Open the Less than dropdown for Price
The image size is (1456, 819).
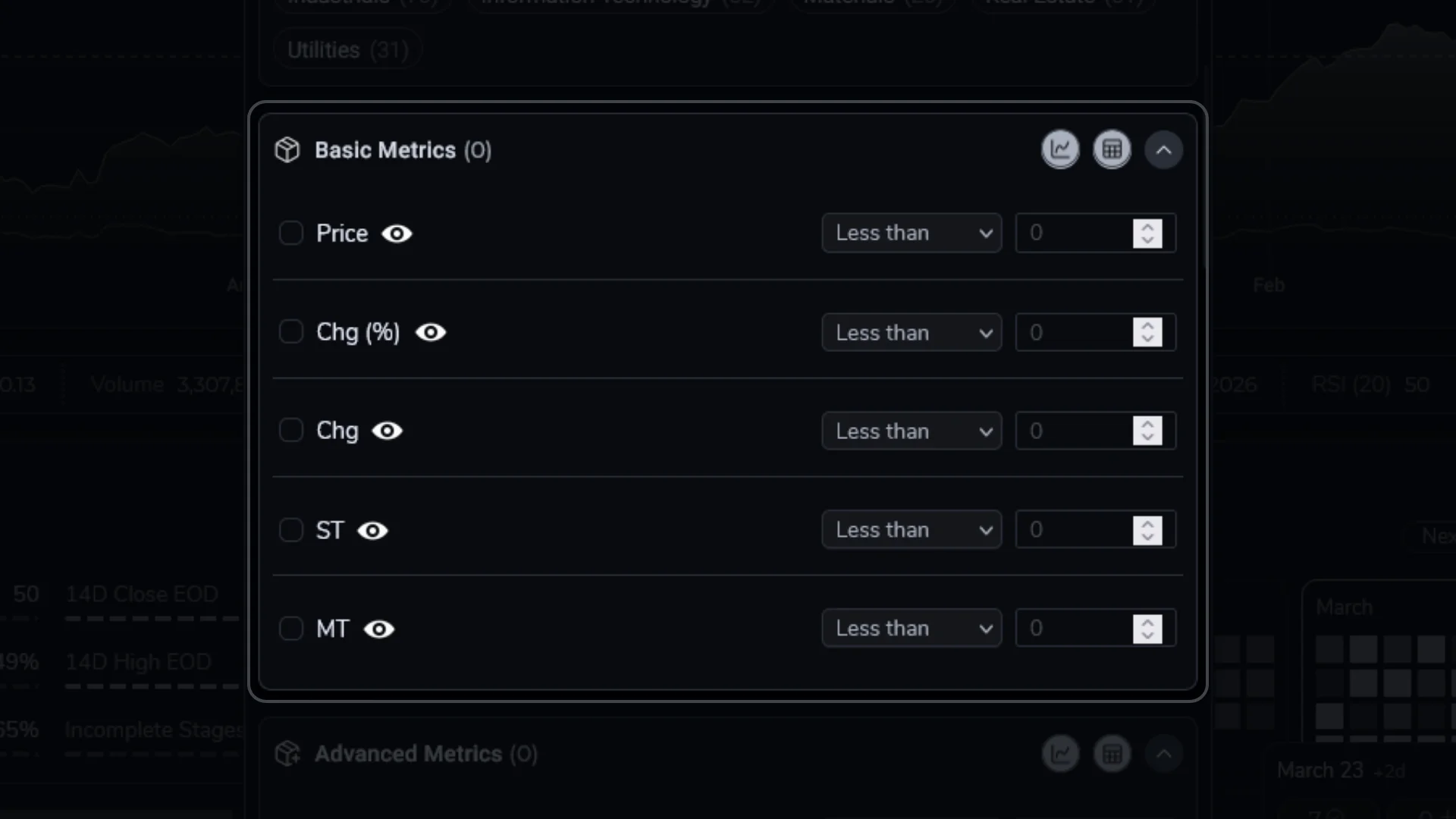coord(911,233)
